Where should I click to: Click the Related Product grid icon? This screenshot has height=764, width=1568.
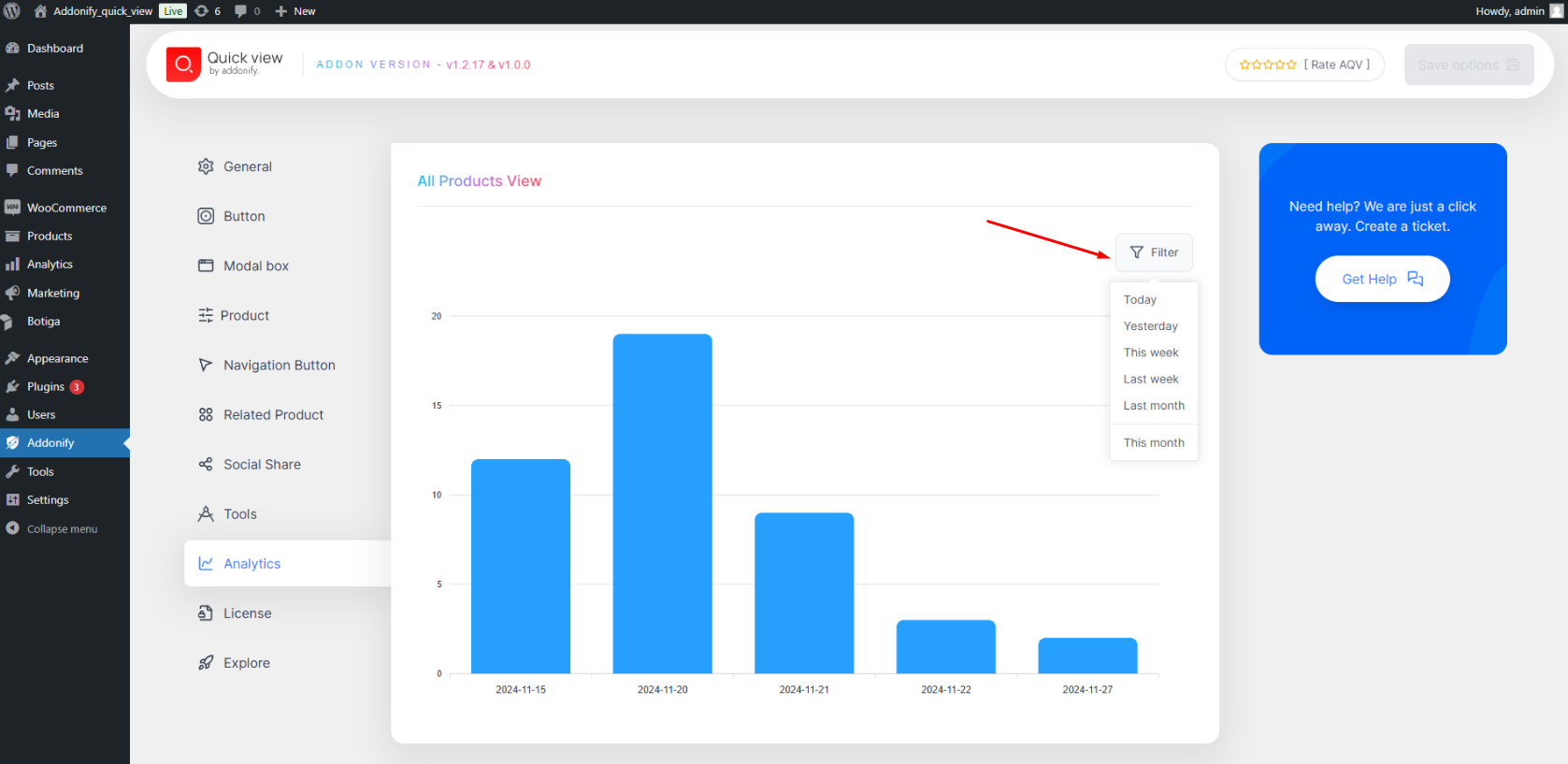tap(206, 415)
